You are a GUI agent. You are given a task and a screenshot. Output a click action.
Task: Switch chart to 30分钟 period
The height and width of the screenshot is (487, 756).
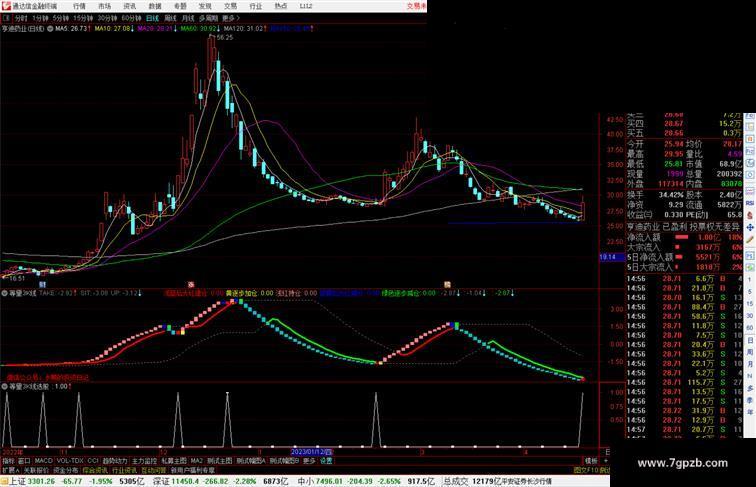click(x=107, y=18)
